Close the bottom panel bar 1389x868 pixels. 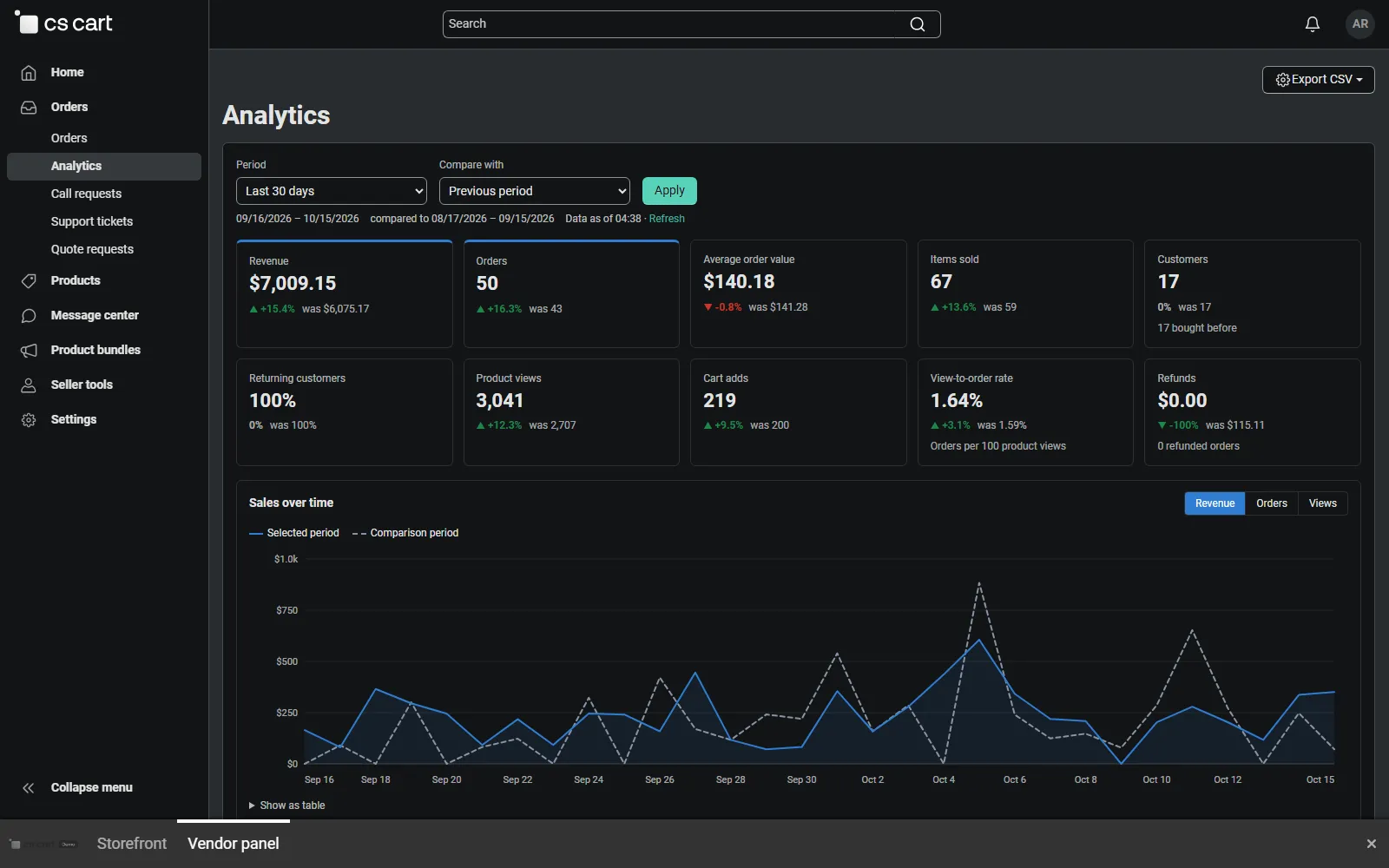1372,844
